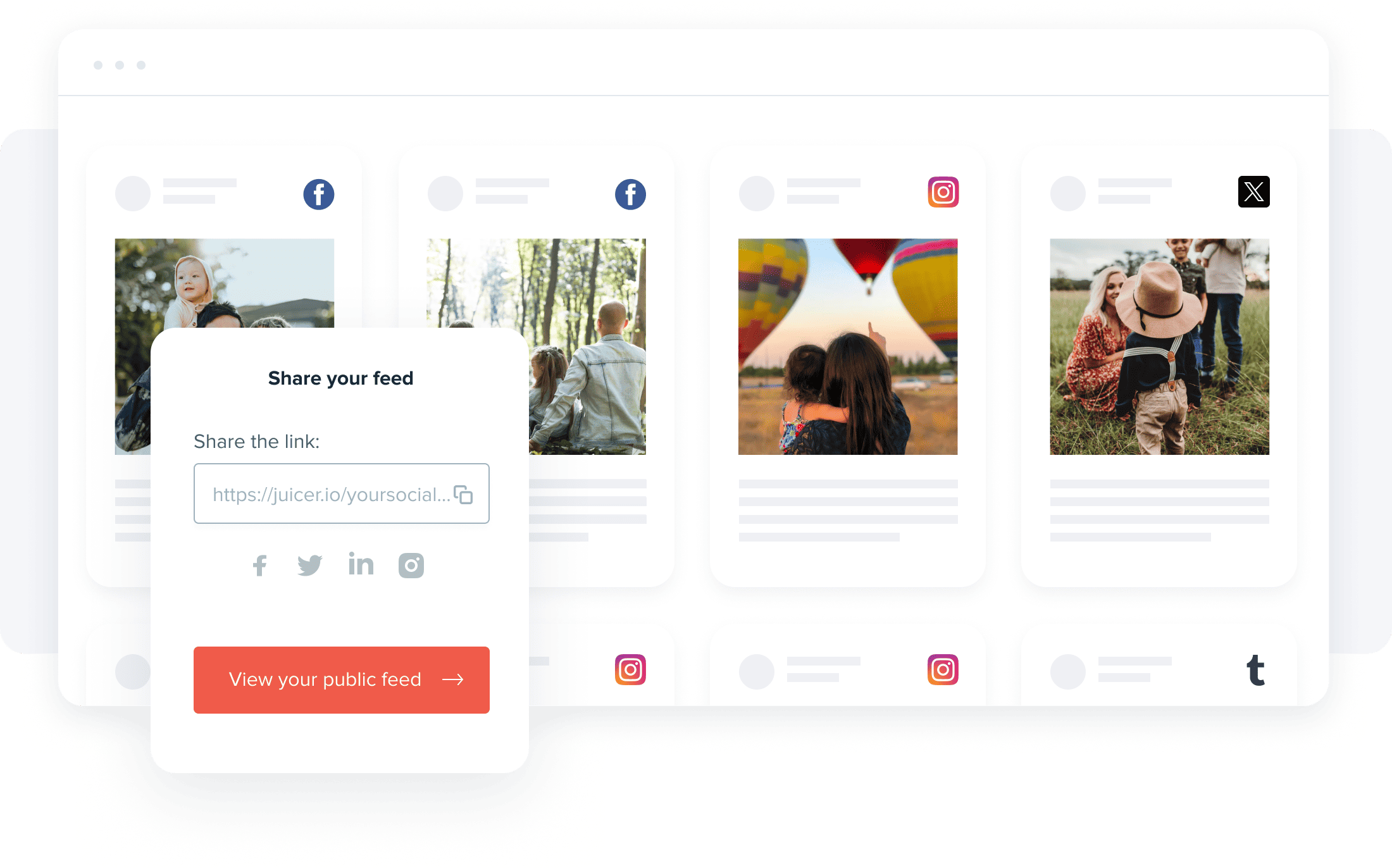Click the X (Twitter) icon on fourth post

1253,192
